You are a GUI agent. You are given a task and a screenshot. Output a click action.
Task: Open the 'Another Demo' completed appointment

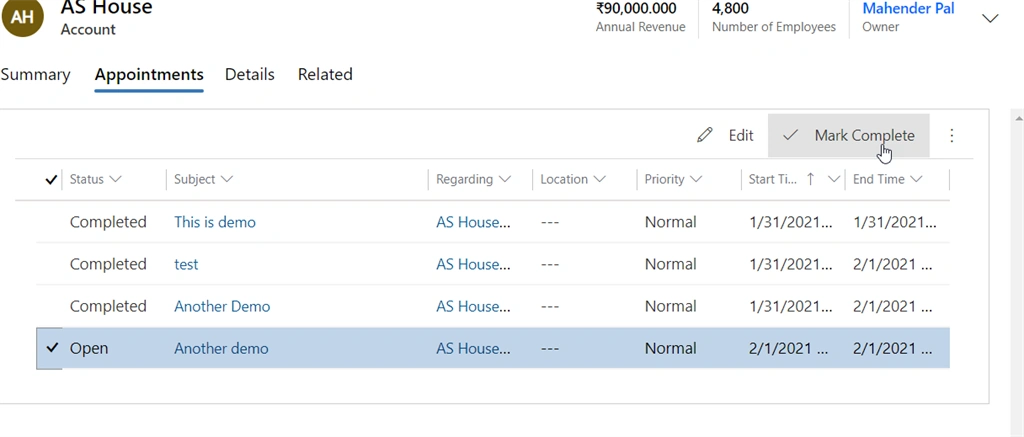click(x=222, y=306)
